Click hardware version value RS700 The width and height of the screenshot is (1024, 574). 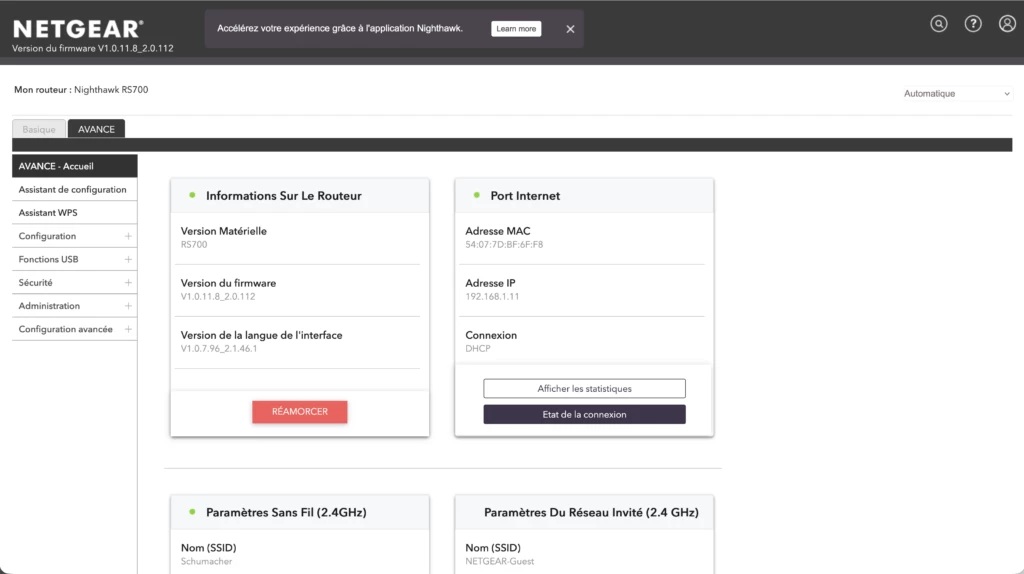tap(194, 244)
